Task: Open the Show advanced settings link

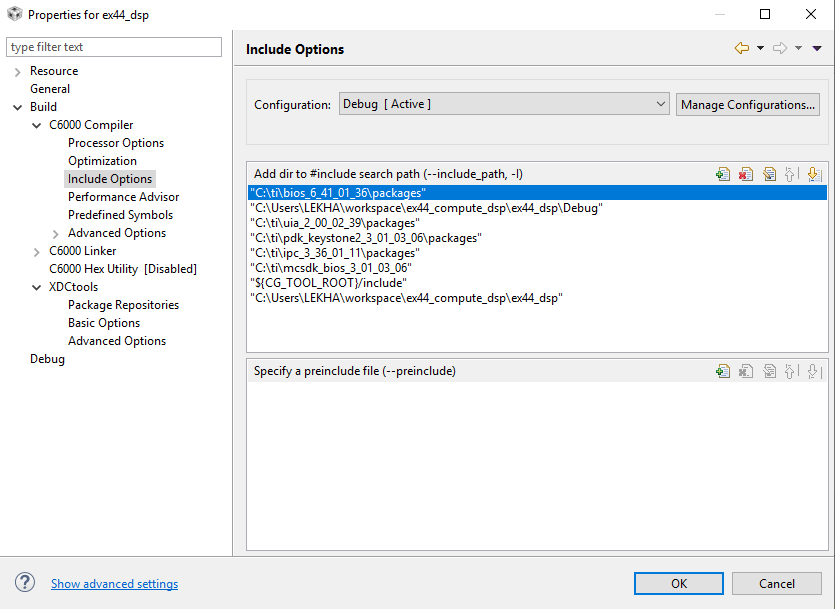Action: pos(114,584)
